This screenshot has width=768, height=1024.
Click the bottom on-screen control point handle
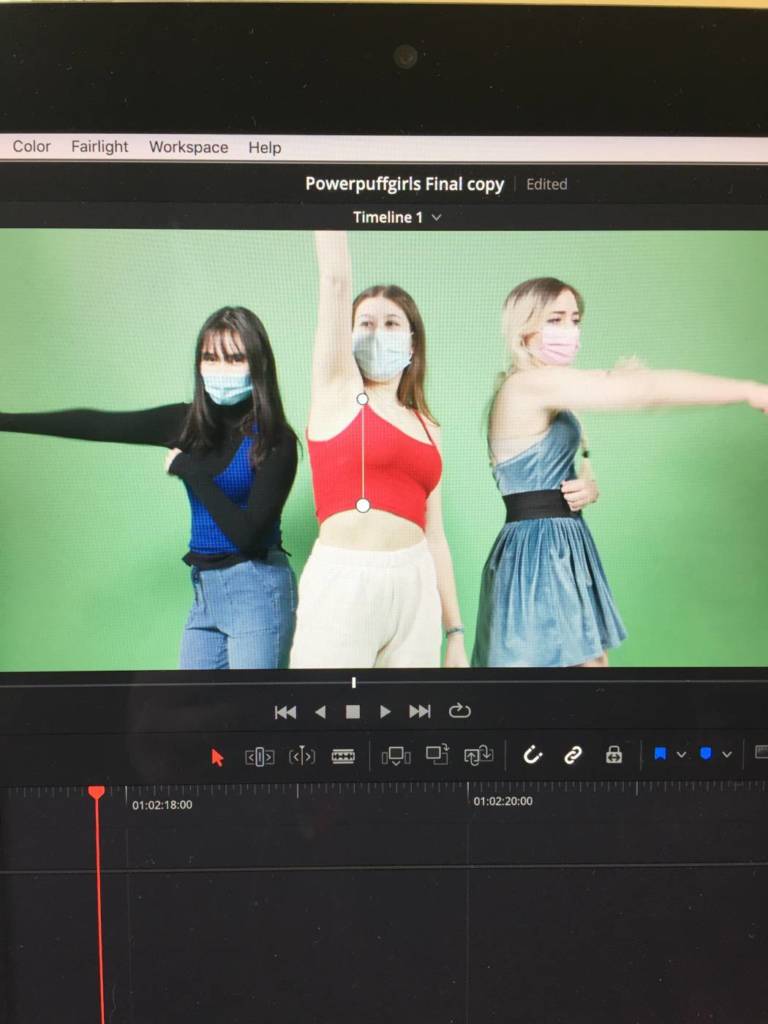[x=363, y=505]
